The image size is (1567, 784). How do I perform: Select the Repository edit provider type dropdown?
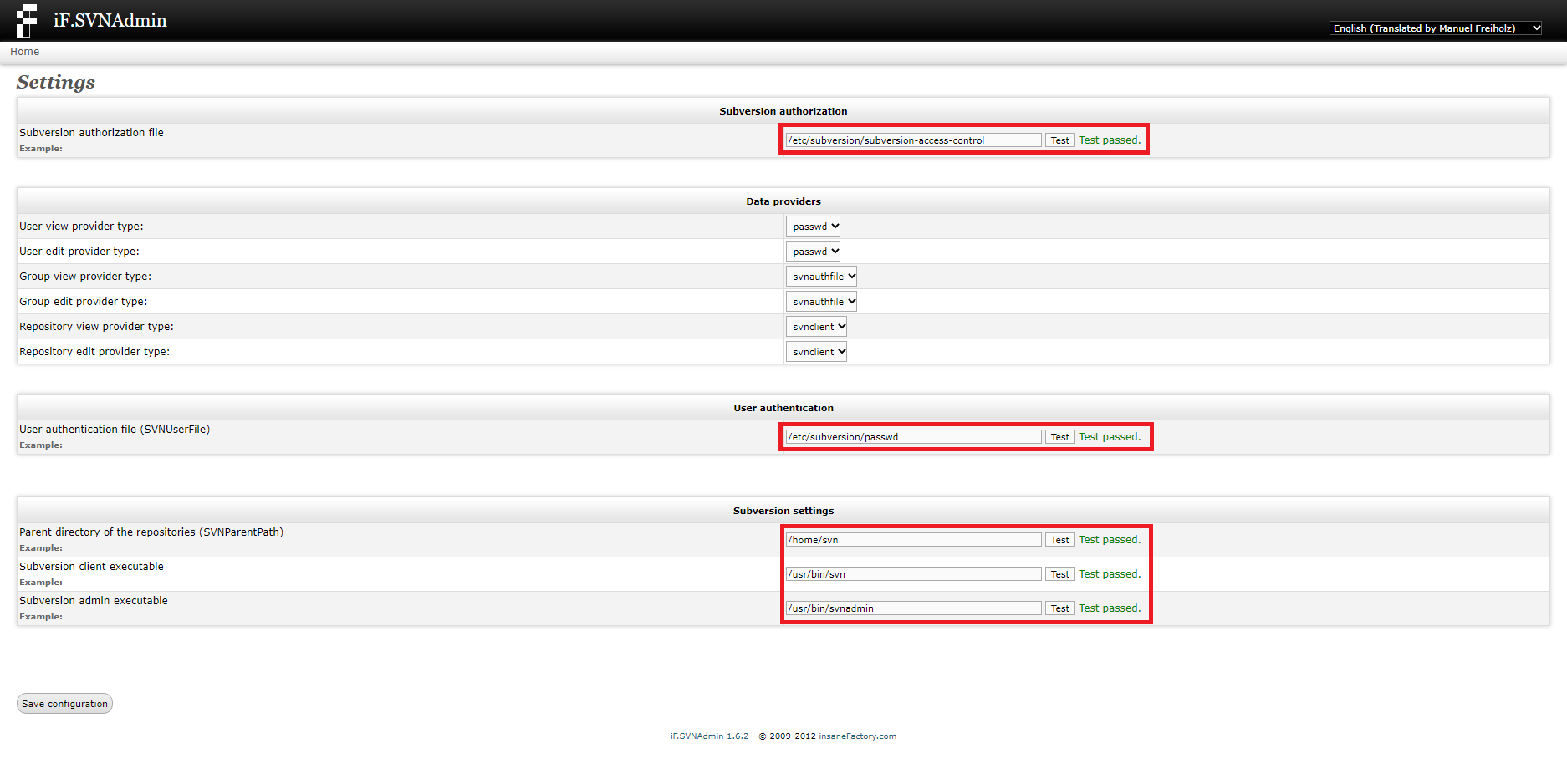click(816, 352)
